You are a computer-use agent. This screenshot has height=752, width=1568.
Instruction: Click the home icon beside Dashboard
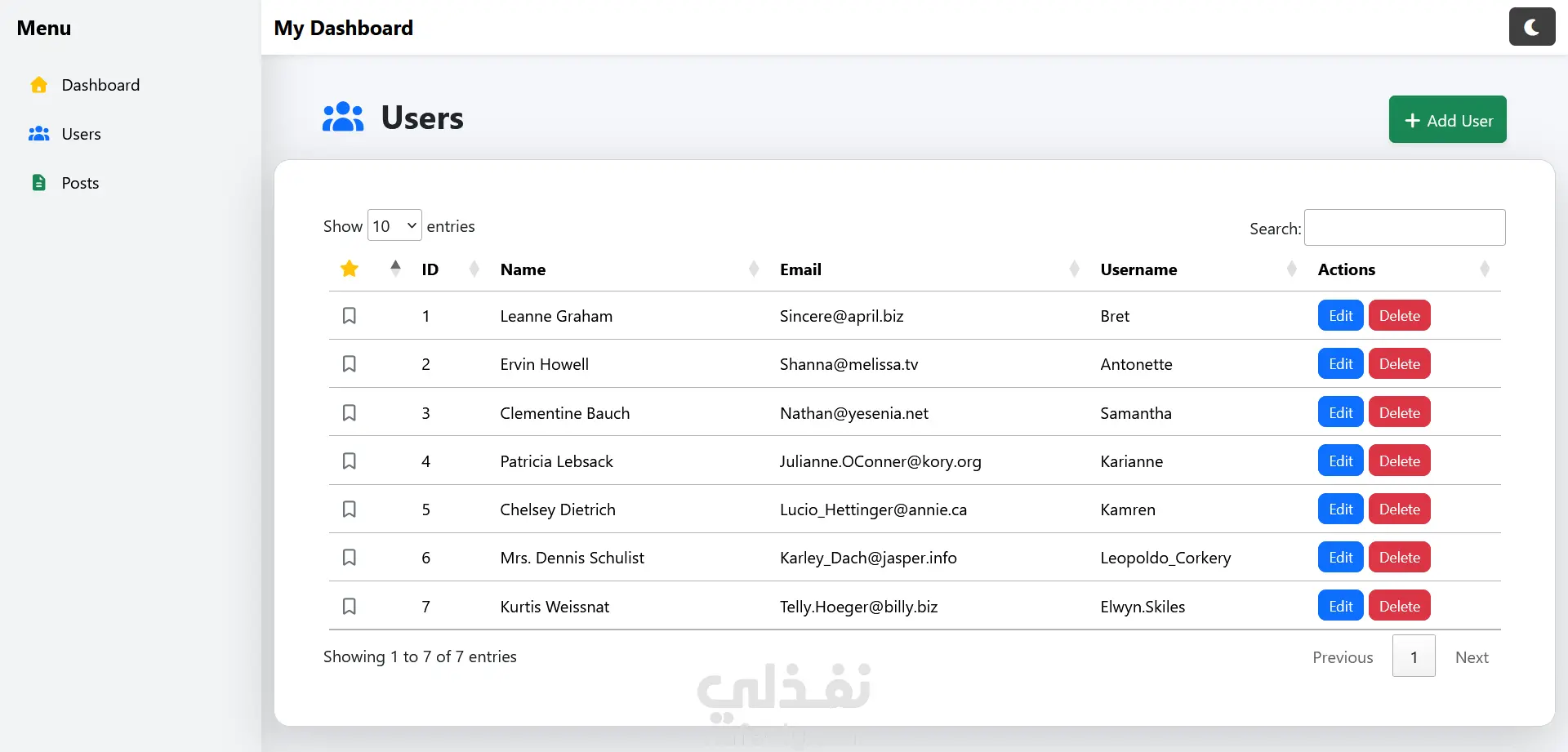tap(38, 85)
